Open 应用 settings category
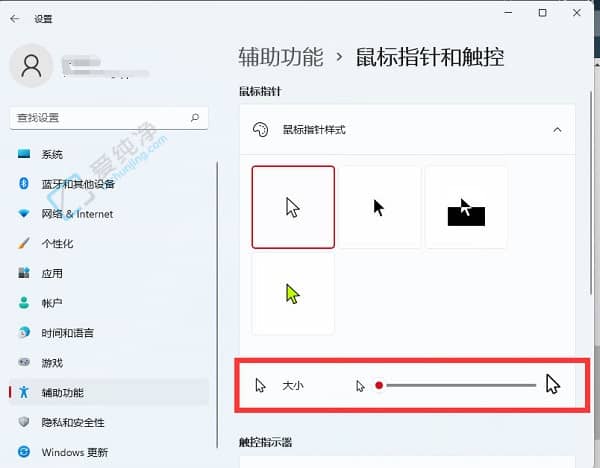 109,273
